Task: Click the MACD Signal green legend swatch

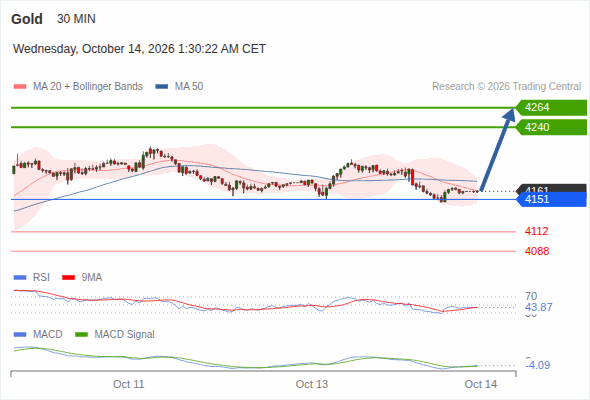Action: 82,335
